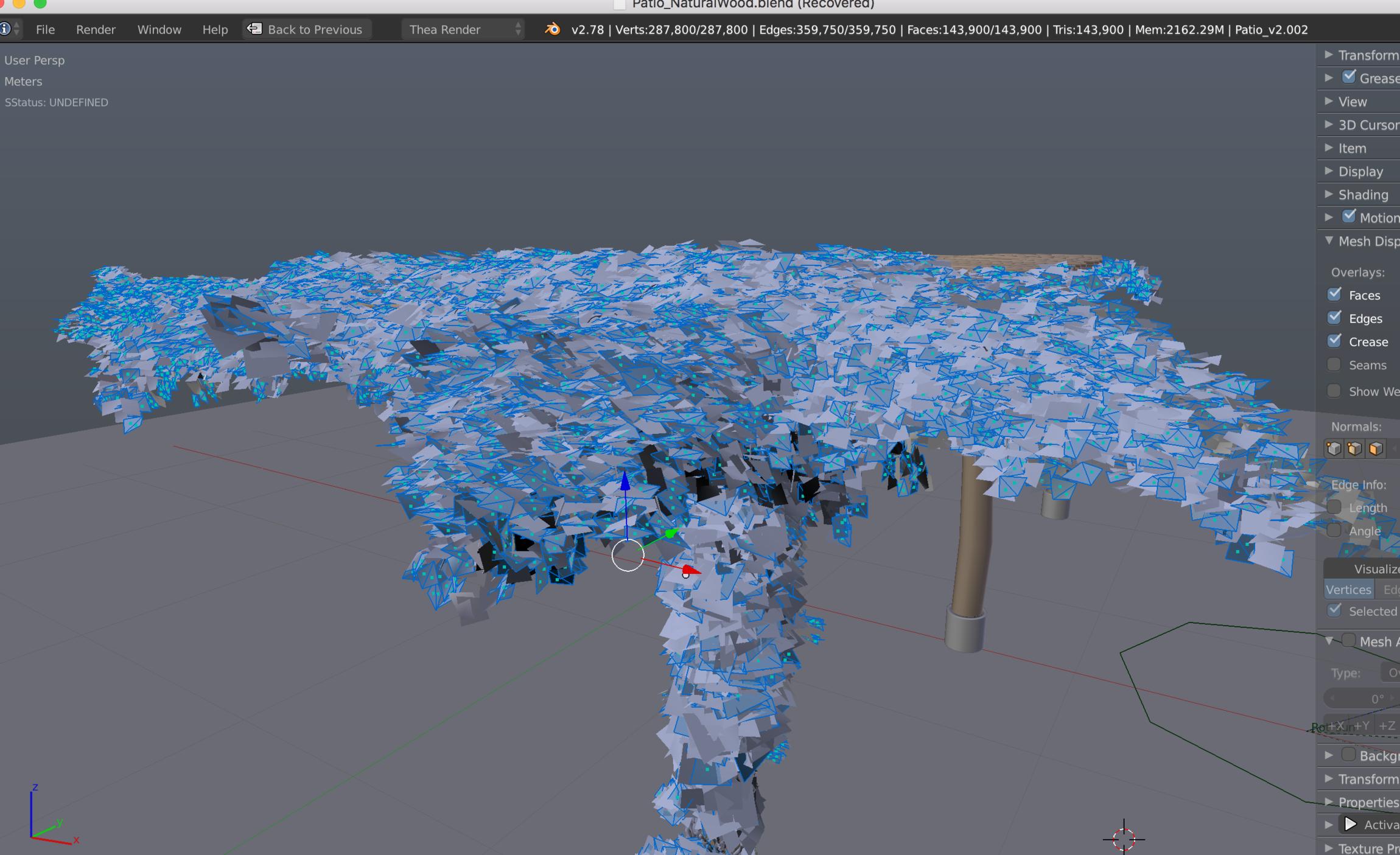Click the User Persp viewport label

(x=34, y=60)
